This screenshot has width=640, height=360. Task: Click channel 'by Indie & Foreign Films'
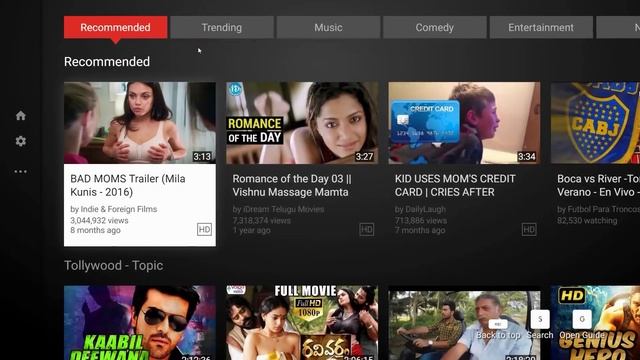(x=113, y=209)
